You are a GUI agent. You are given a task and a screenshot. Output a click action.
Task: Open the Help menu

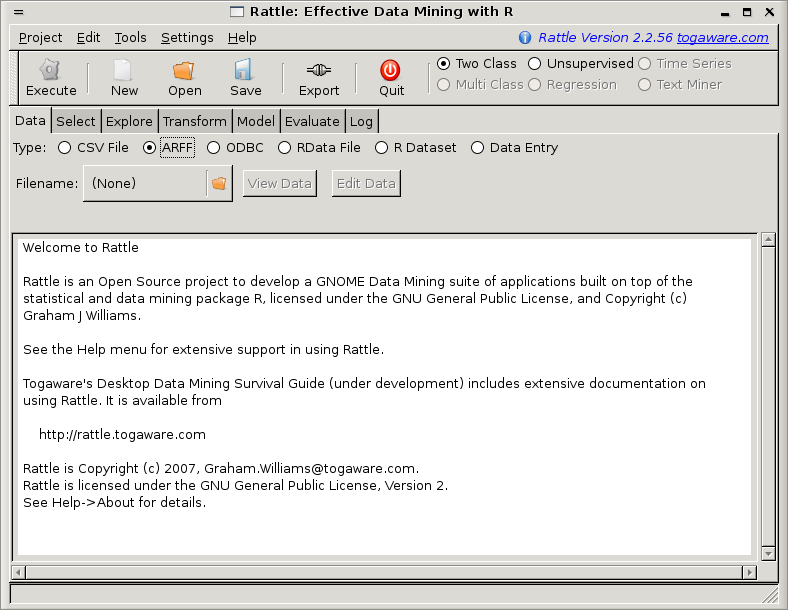pos(242,38)
